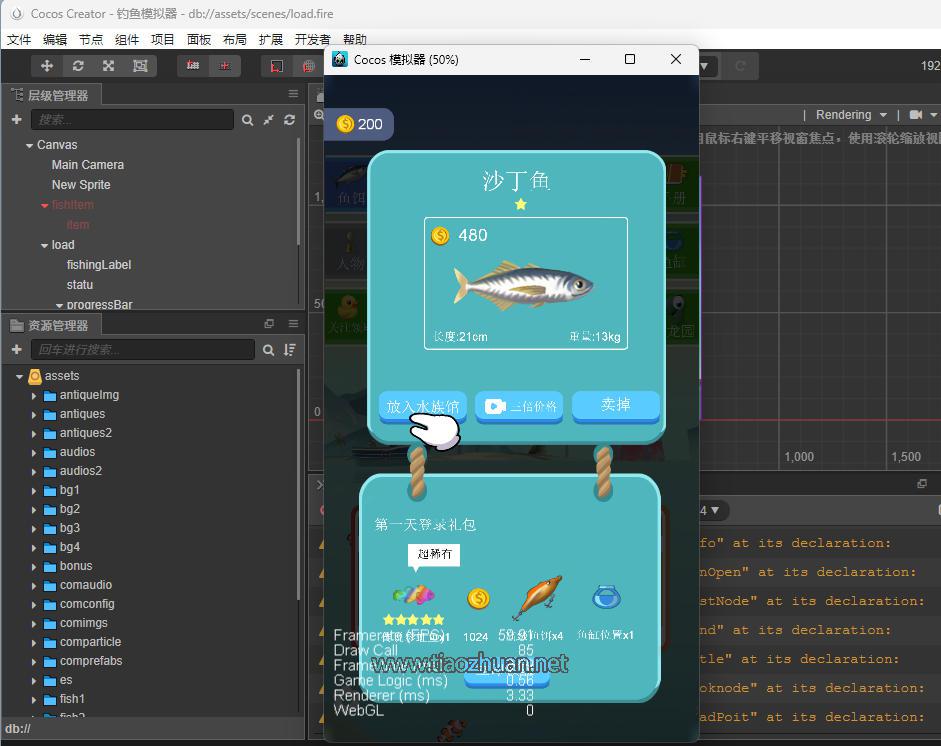Open the 文件 menu
Screen dimensions: 941x746
coord(19,40)
